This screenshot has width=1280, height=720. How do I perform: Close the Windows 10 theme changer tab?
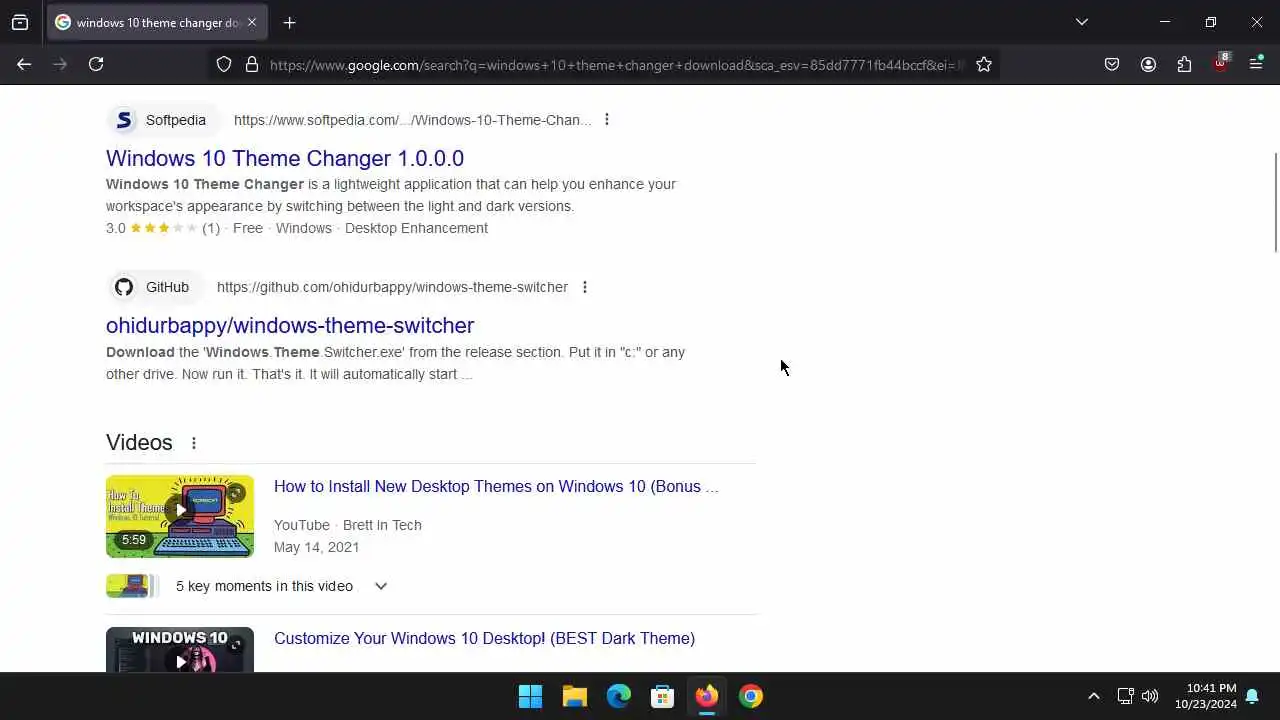pyautogui.click(x=251, y=22)
